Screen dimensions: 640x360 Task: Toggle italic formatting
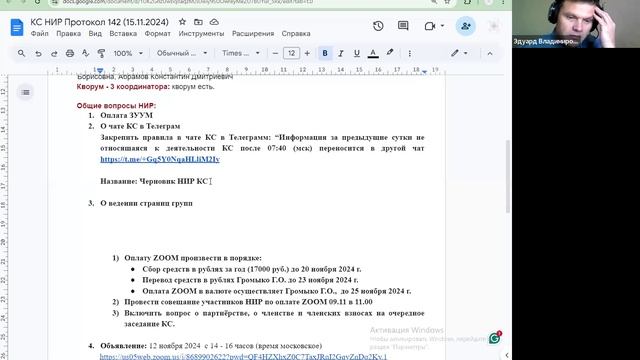(341, 53)
